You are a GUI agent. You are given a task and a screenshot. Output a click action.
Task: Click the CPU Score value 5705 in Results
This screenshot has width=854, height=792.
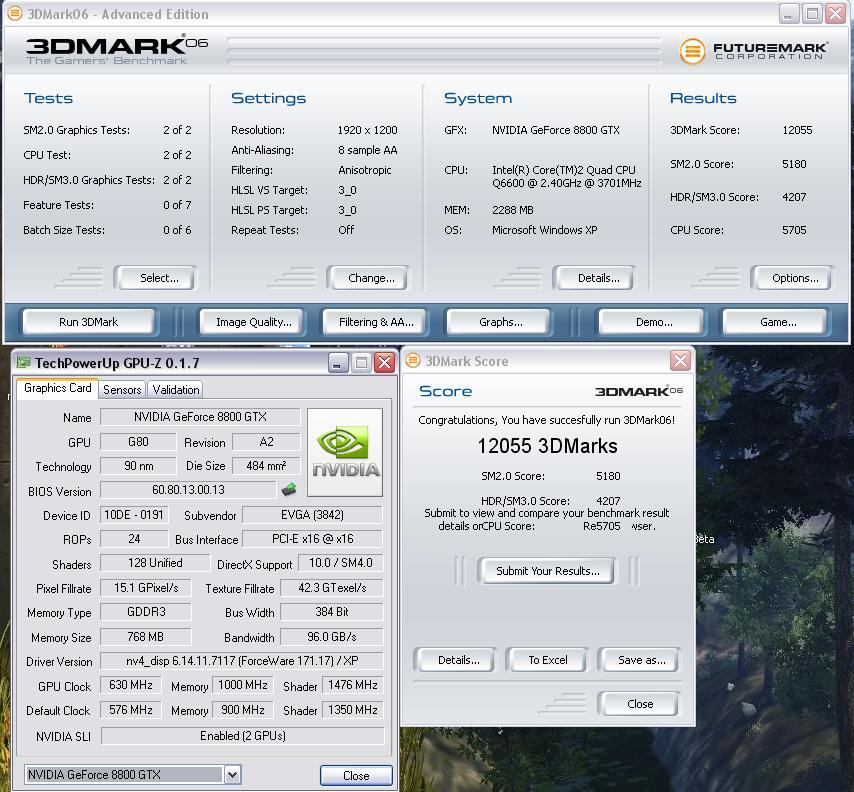(794, 230)
